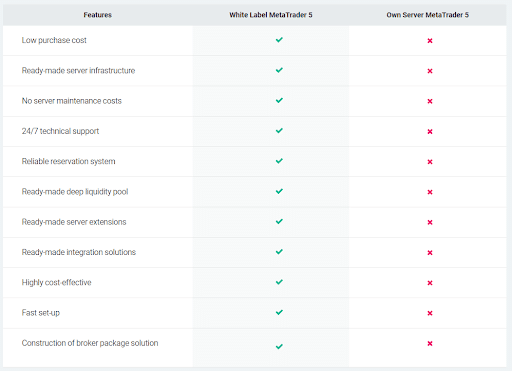
Task: Select the Highly cost-effective text
Action: (x=56, y=283)
